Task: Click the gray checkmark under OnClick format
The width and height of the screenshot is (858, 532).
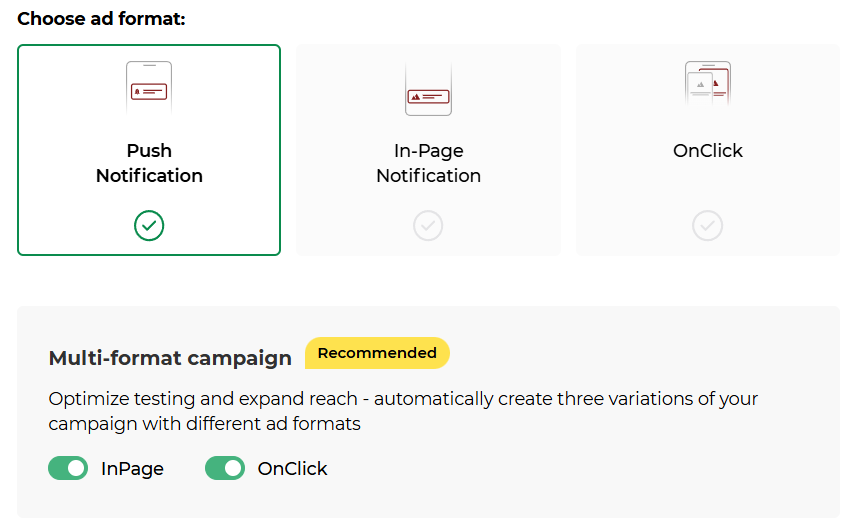Action: coord(707,226)
